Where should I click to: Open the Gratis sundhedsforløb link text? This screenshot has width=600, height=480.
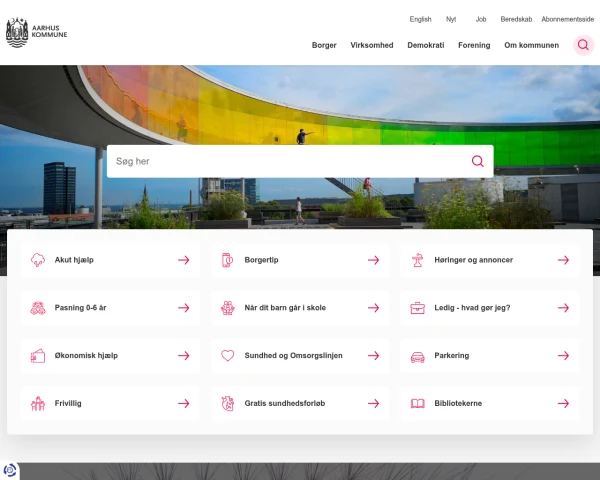click(284, 403)
